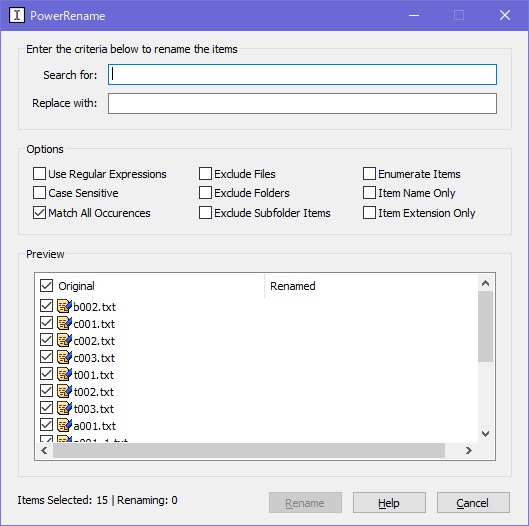Uncheck the c001.txt item checkbox
The width and height of the screenshot is (529, 526).
click(46, 323)
